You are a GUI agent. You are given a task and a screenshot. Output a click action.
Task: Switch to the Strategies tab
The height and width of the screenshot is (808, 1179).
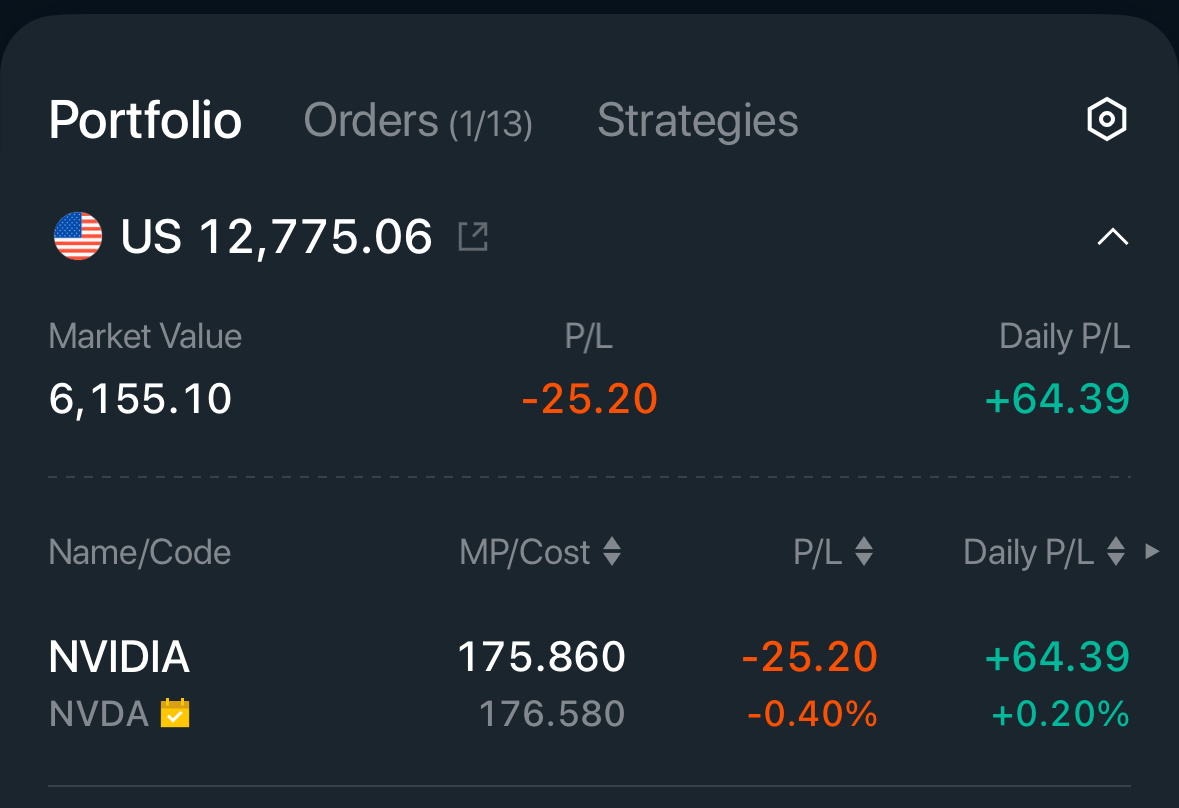(698, 120)
